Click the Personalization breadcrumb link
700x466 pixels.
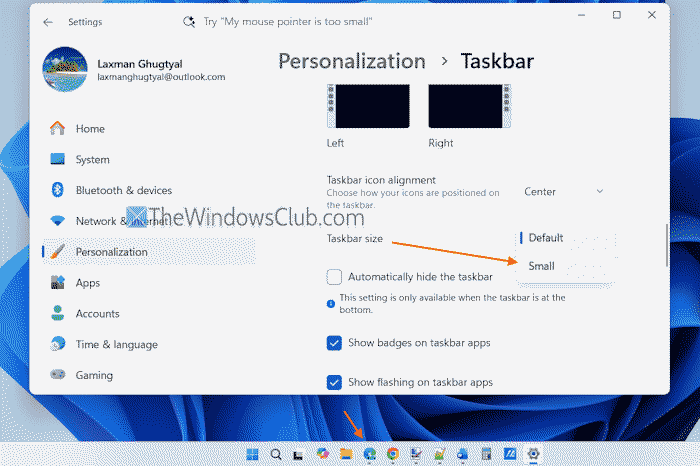(352, 61)
